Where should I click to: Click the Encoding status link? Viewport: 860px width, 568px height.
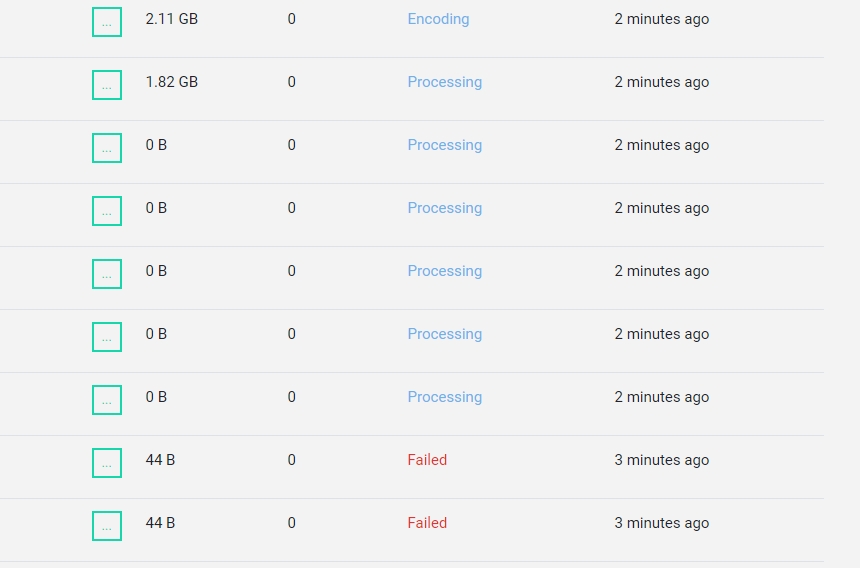tap(438, 19)
